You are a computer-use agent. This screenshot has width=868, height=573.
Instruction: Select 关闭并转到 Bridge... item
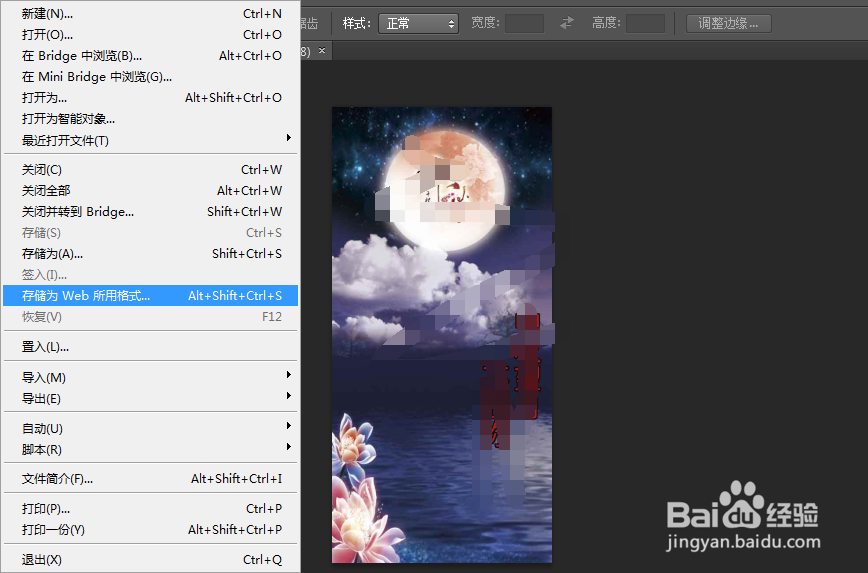tap(151, 212)
